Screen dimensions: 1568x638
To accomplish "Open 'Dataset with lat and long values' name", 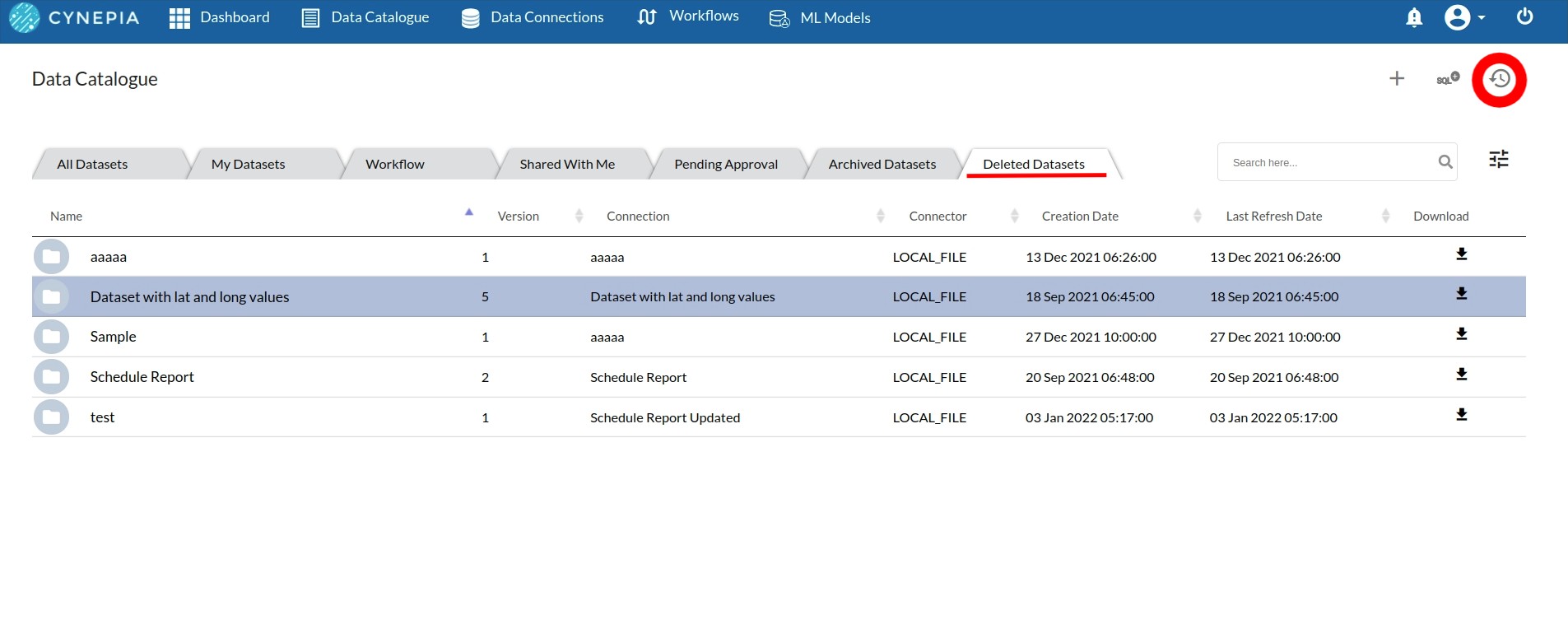I will tap(189, 296).
